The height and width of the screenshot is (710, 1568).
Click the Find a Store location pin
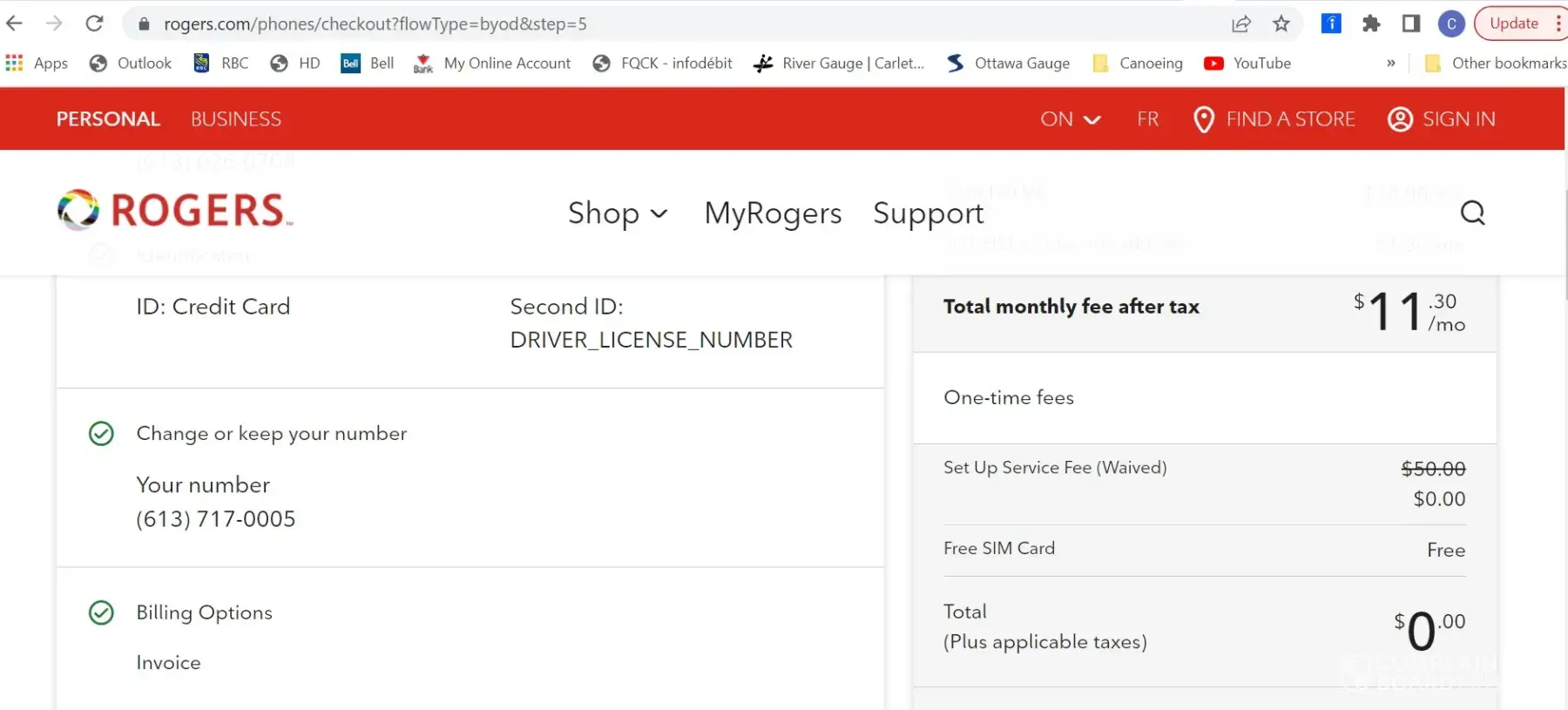point(1203,119)
